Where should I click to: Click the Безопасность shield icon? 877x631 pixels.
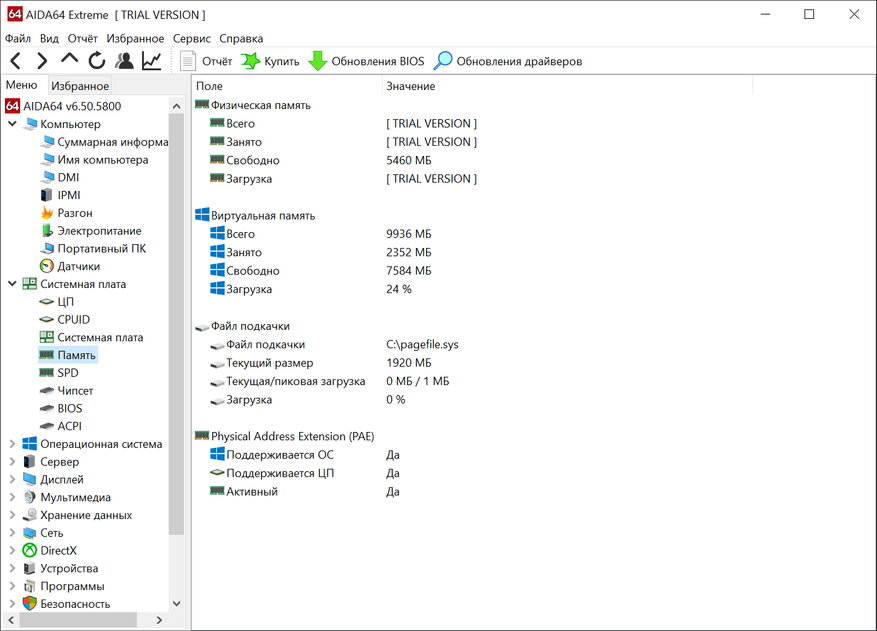(x=30, y=604)
